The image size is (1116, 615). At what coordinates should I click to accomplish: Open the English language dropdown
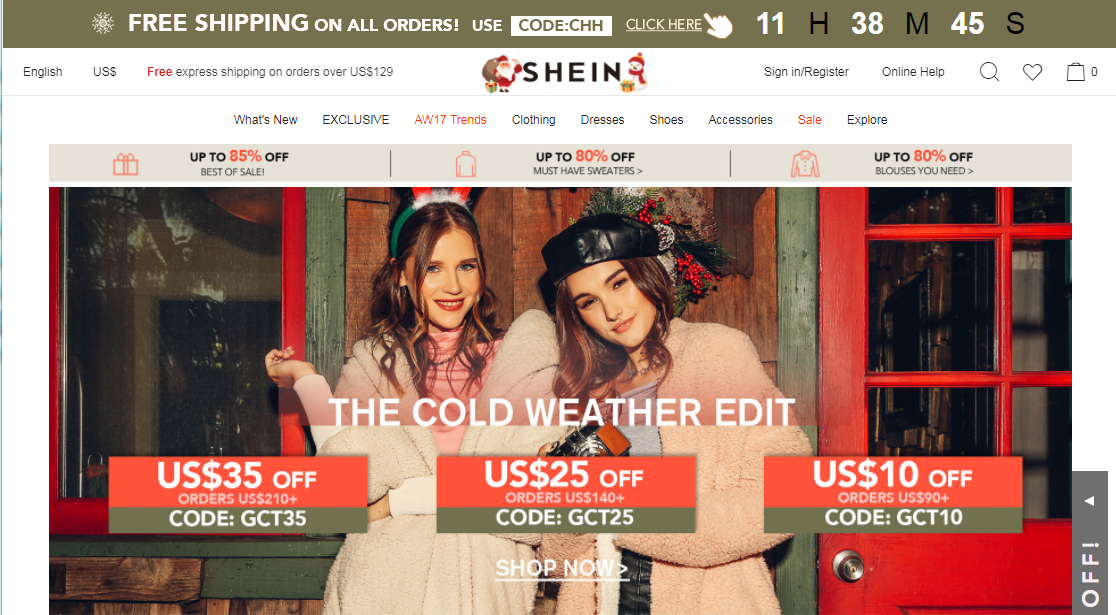(x=43, y=72)
